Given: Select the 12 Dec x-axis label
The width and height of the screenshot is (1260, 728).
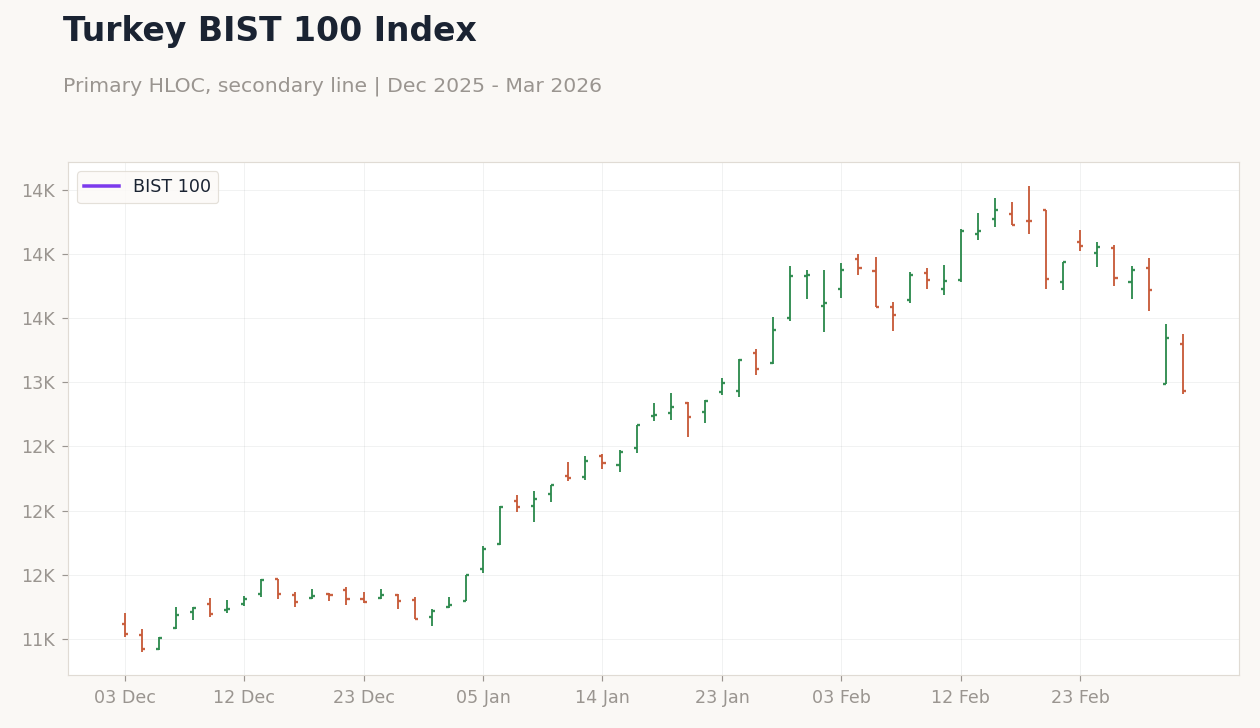Looking at the screenshot, I should pos(244,698).
